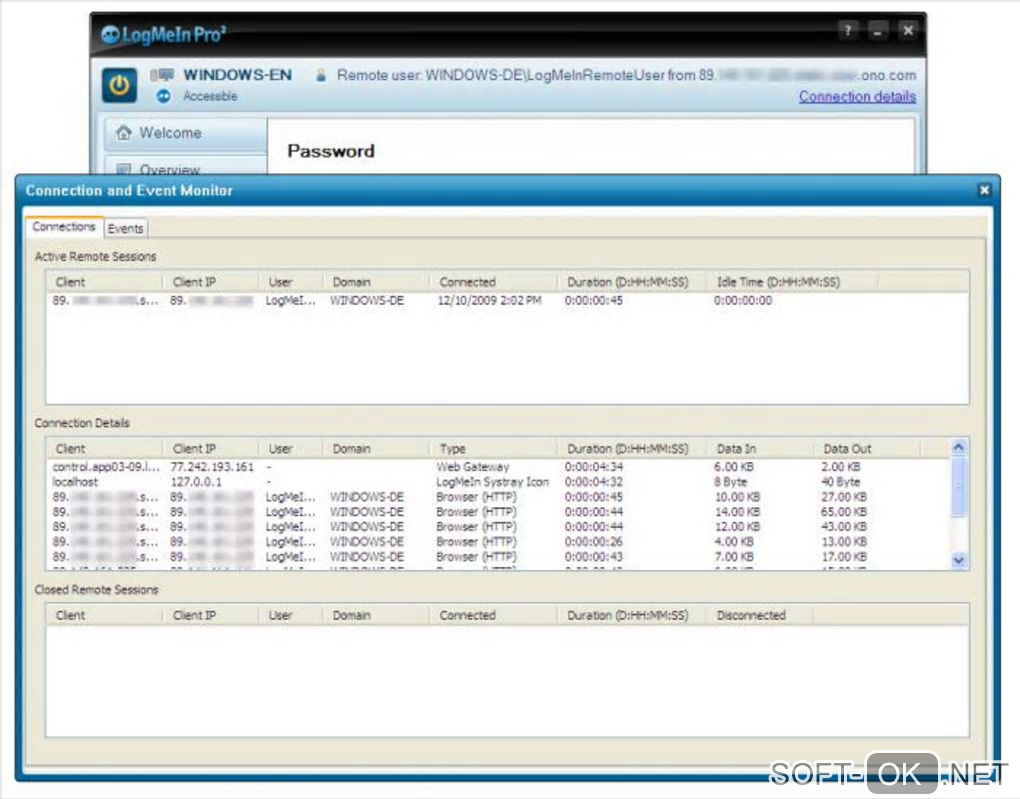
Task: Click the Welcome home icon
Action: coord(123,133)
